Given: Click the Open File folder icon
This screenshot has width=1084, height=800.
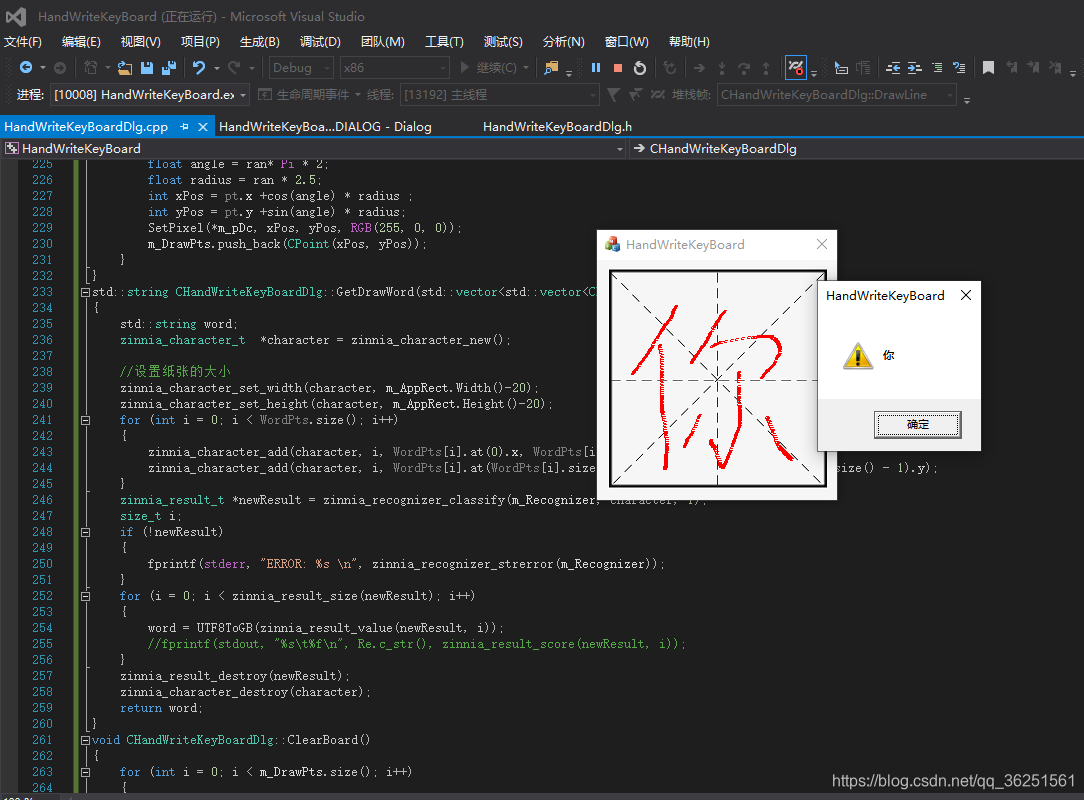Looking at the screenshot, I should (124, 68).
